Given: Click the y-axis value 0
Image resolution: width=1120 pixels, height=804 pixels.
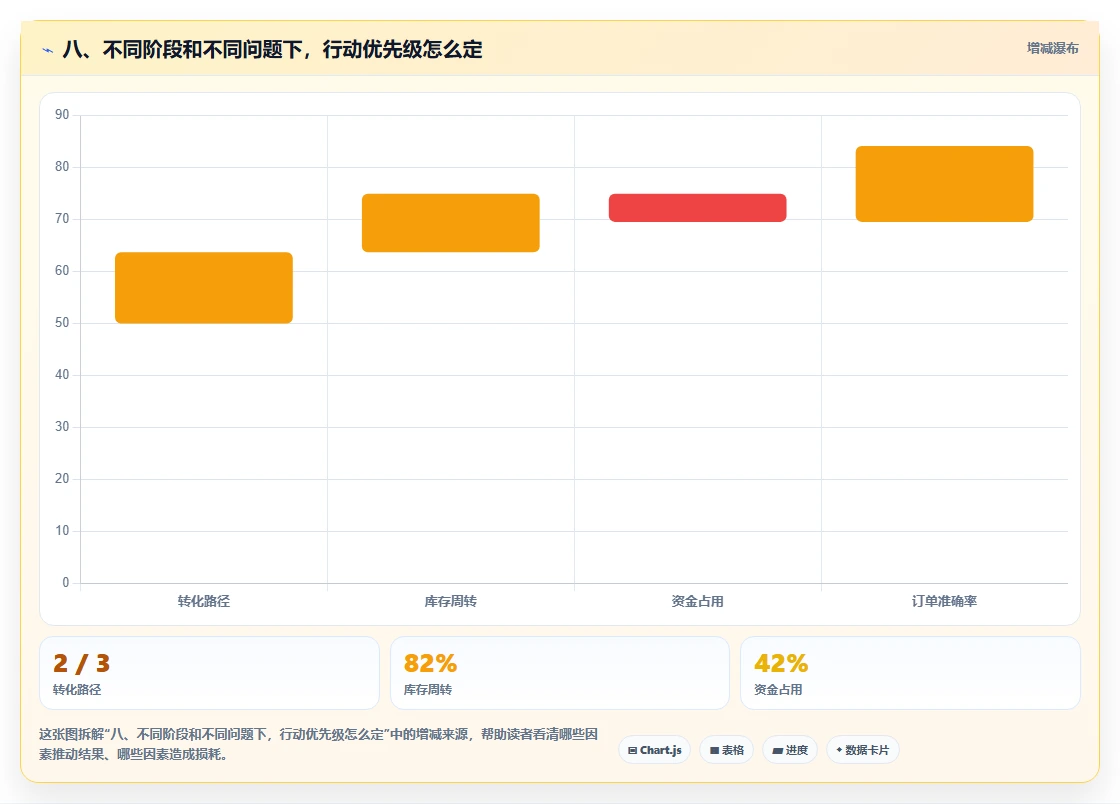Looking at the screenshot, I should tap(66, 583).
